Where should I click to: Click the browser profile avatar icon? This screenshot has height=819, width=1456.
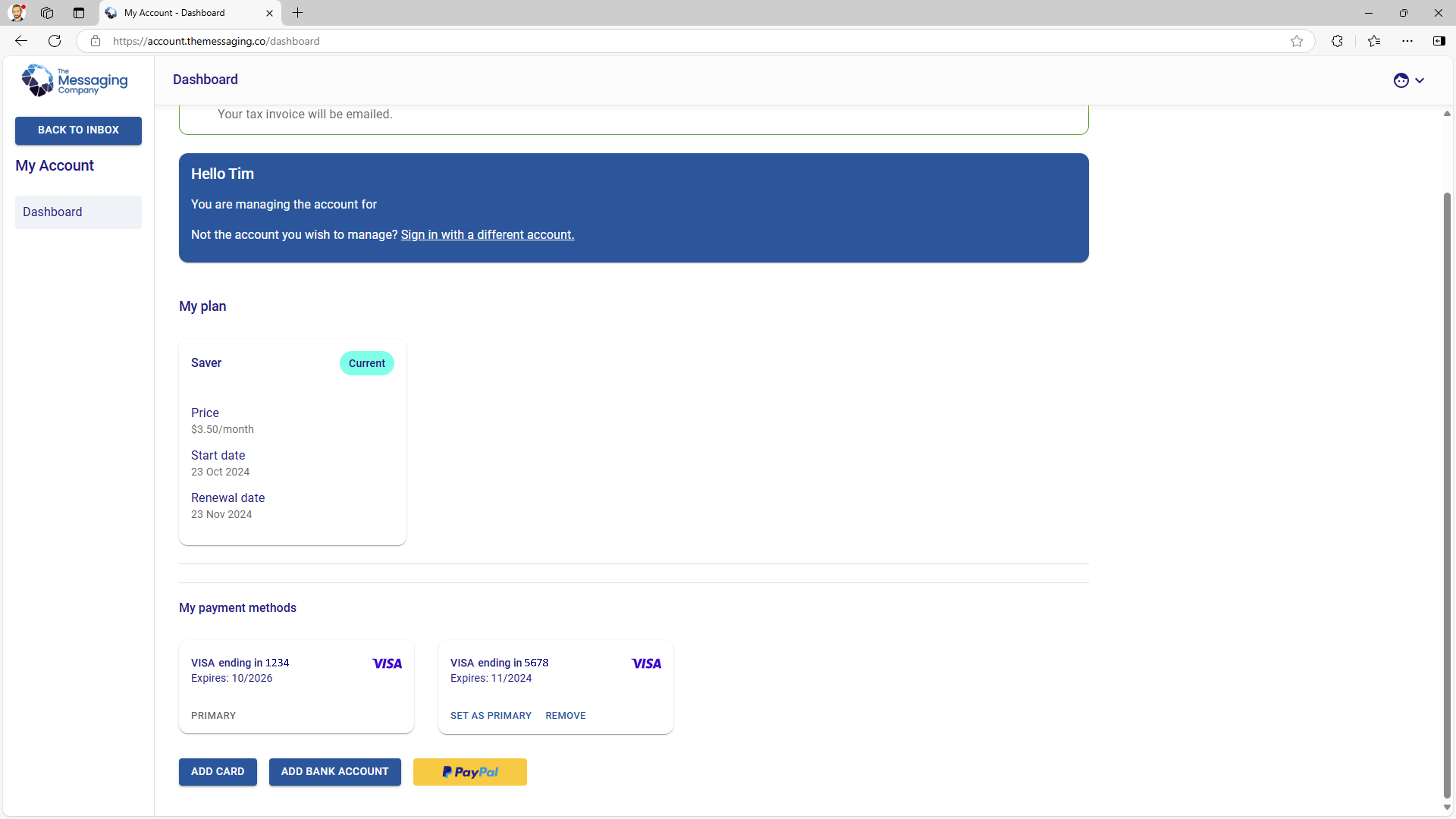point(17,13)
